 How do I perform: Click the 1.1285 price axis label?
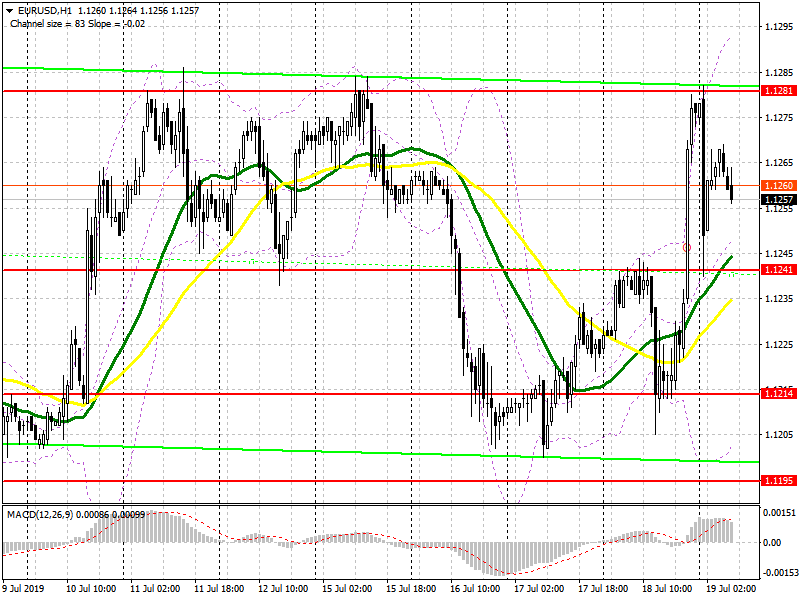(x=779, y=72)
